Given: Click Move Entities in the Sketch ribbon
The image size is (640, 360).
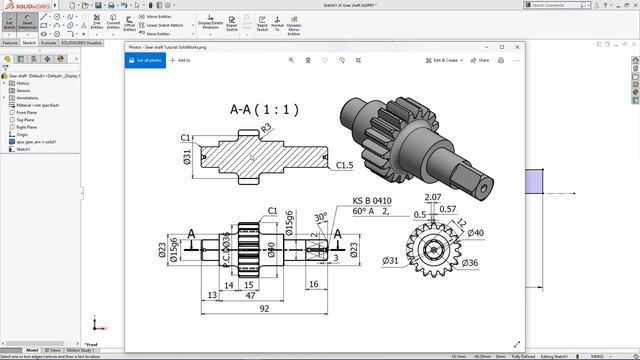Looking at the screenshot, I should (154, 34).
